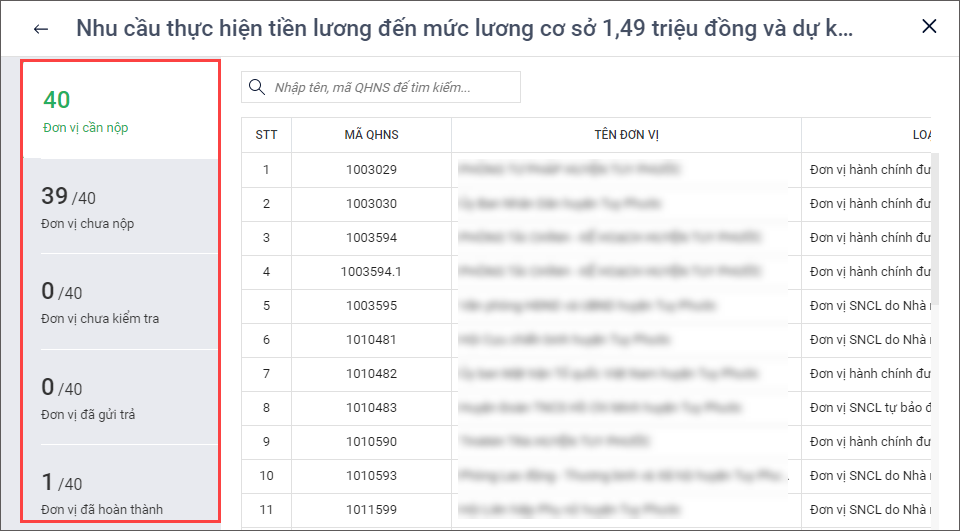Click the row with code 1010481
Screen dimensions: 960x531
click(371, 340)
